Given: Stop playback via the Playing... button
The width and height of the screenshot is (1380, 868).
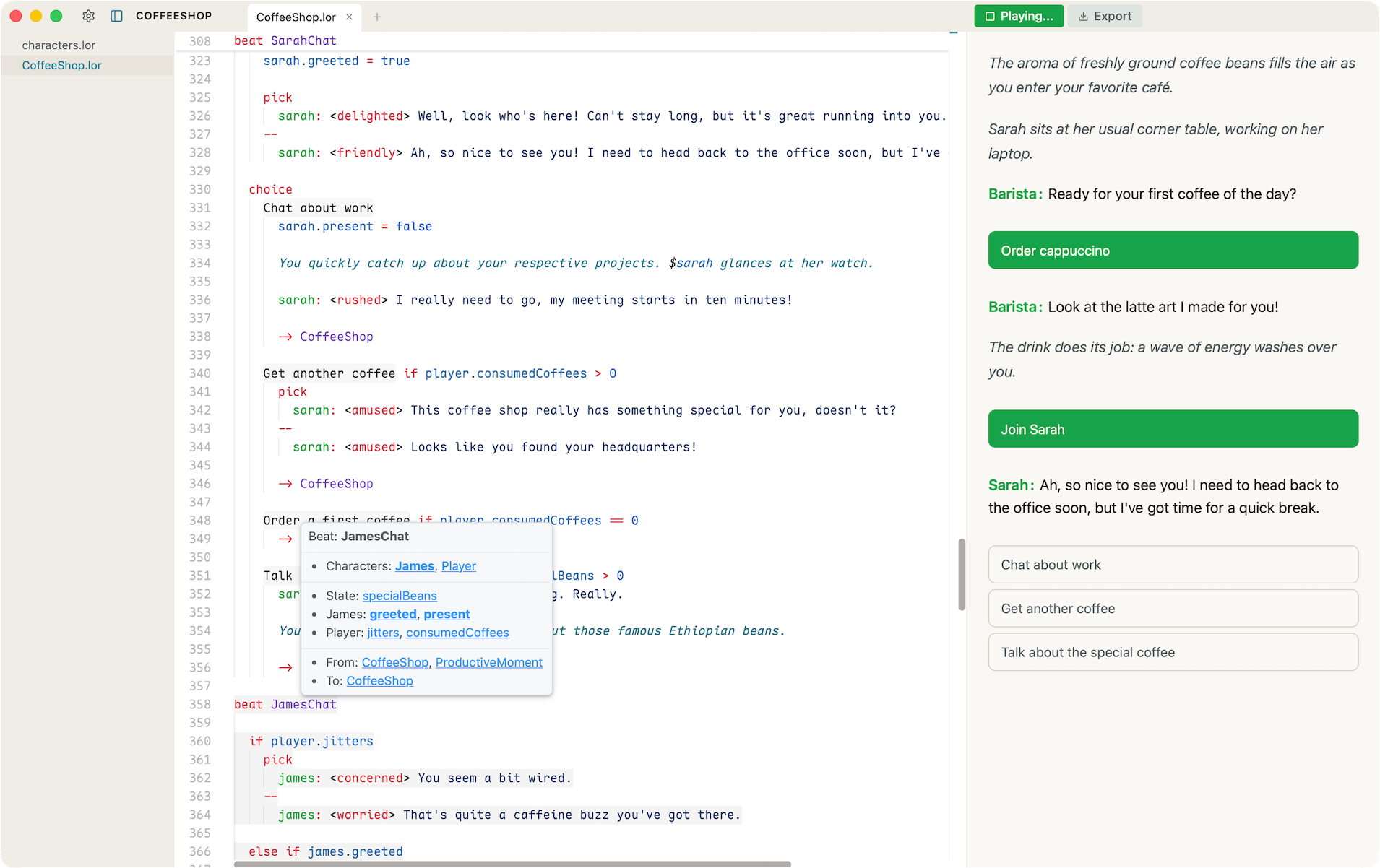Looking at the screenshot, I should coord(1019,16).
